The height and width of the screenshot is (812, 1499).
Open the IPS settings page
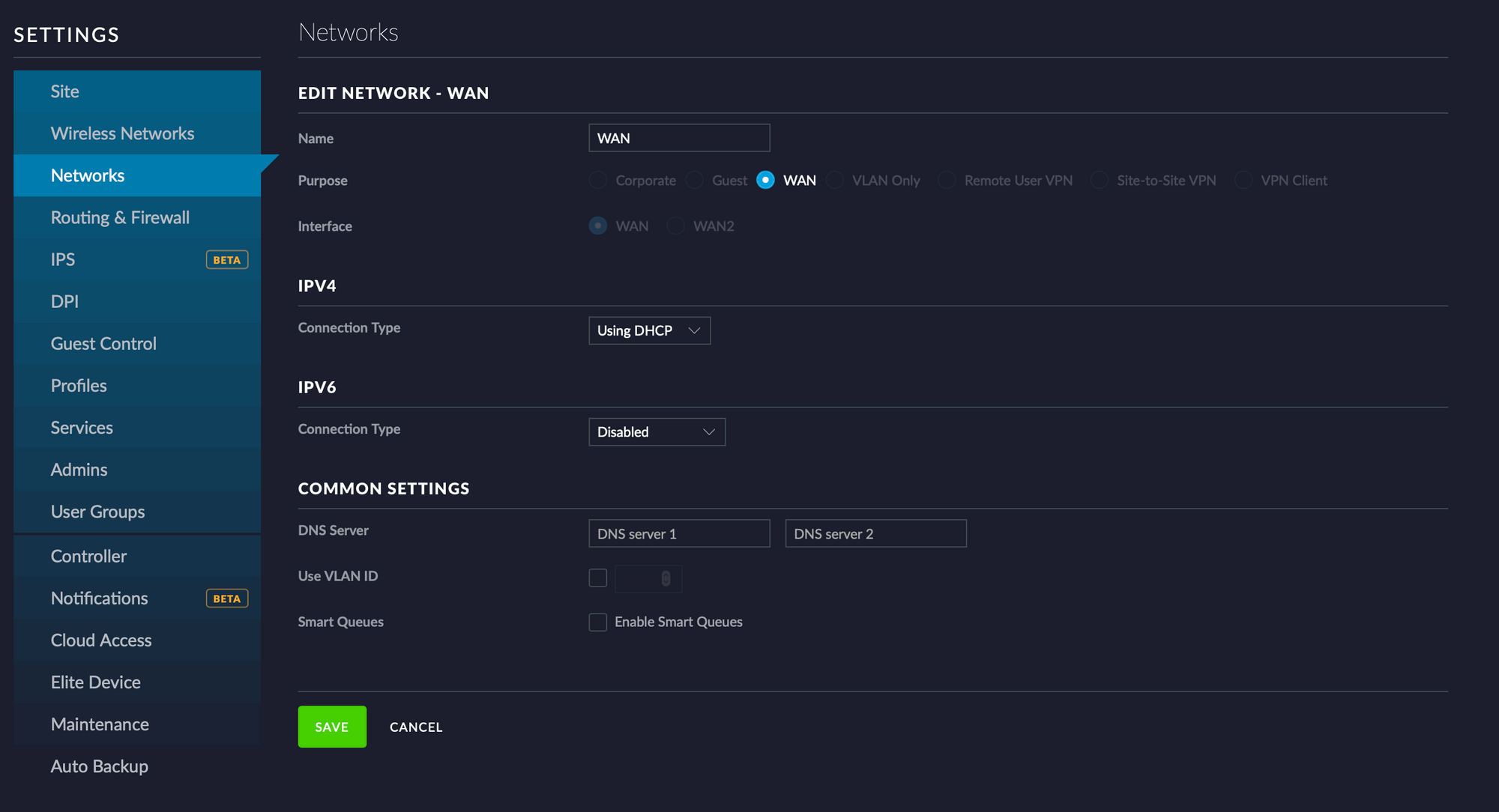[x=137, y=259]
